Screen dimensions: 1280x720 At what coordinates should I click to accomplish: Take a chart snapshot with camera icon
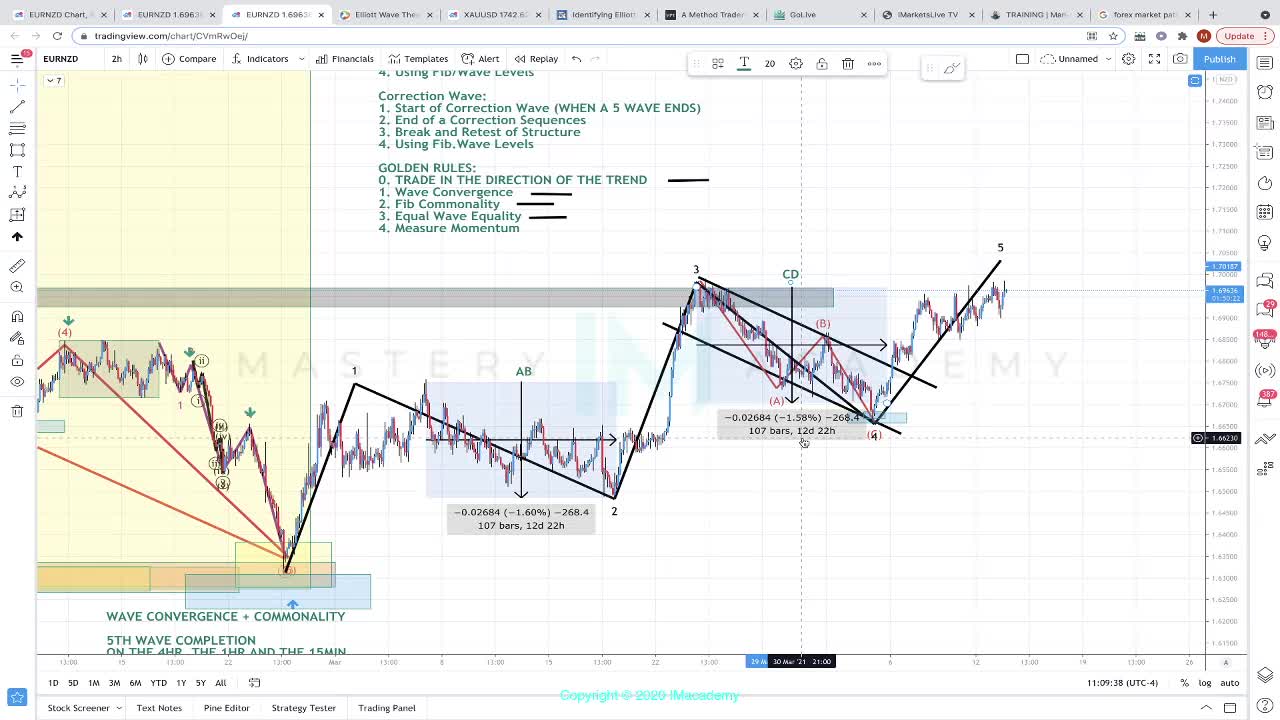pos(1180,59)
